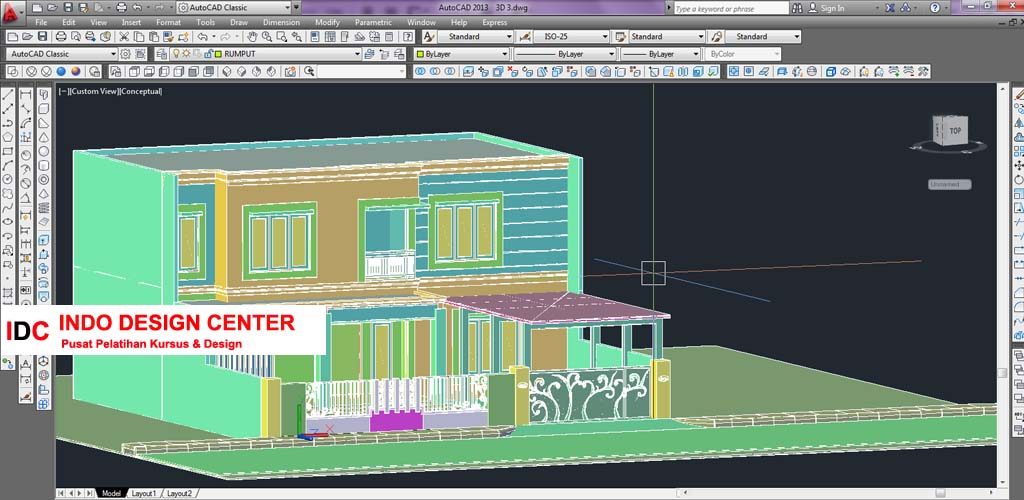Open the ByLayer lineweight dropdown
This screenshot has width=1024, height=500.
(x=660, y=54)
